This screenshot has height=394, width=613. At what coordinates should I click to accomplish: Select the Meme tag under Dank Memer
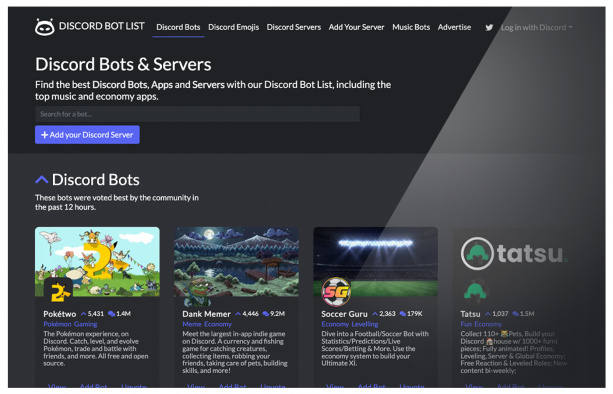[x=192, y=324]
